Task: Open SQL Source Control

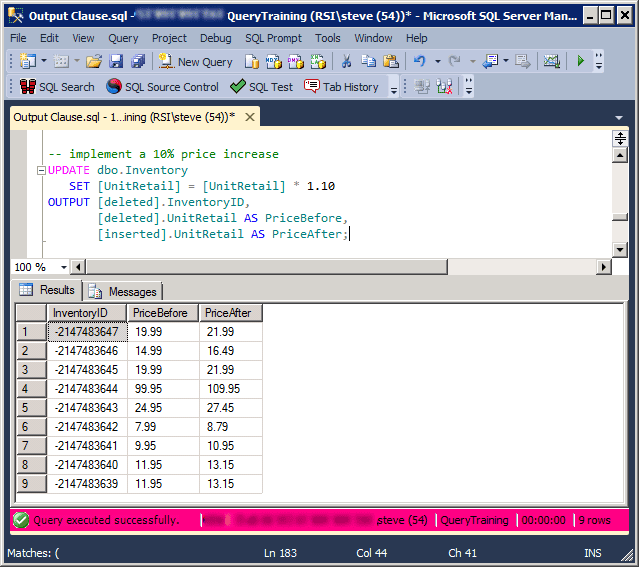Action: pos(163,87)
